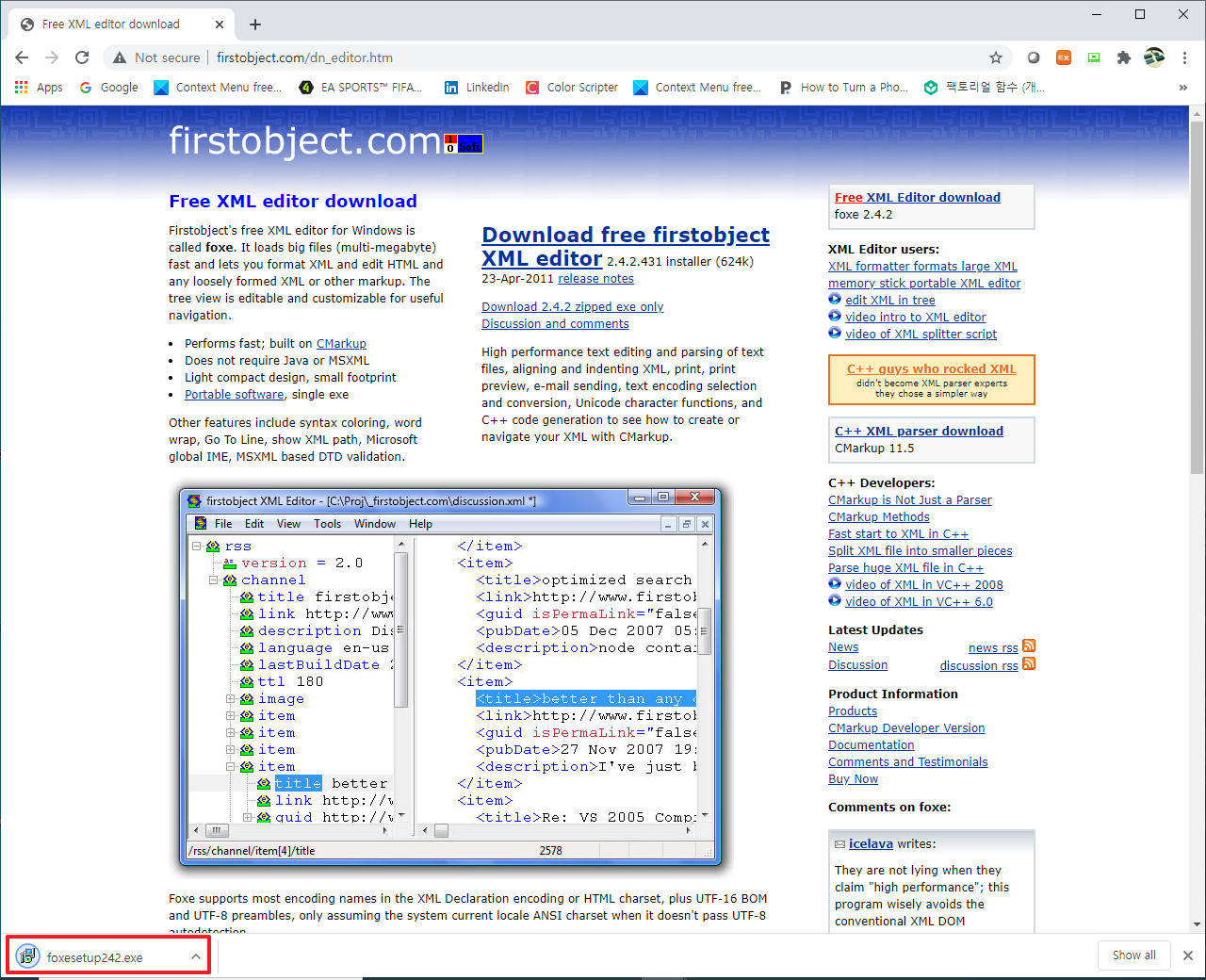Click news rss feed icon

1029,646
